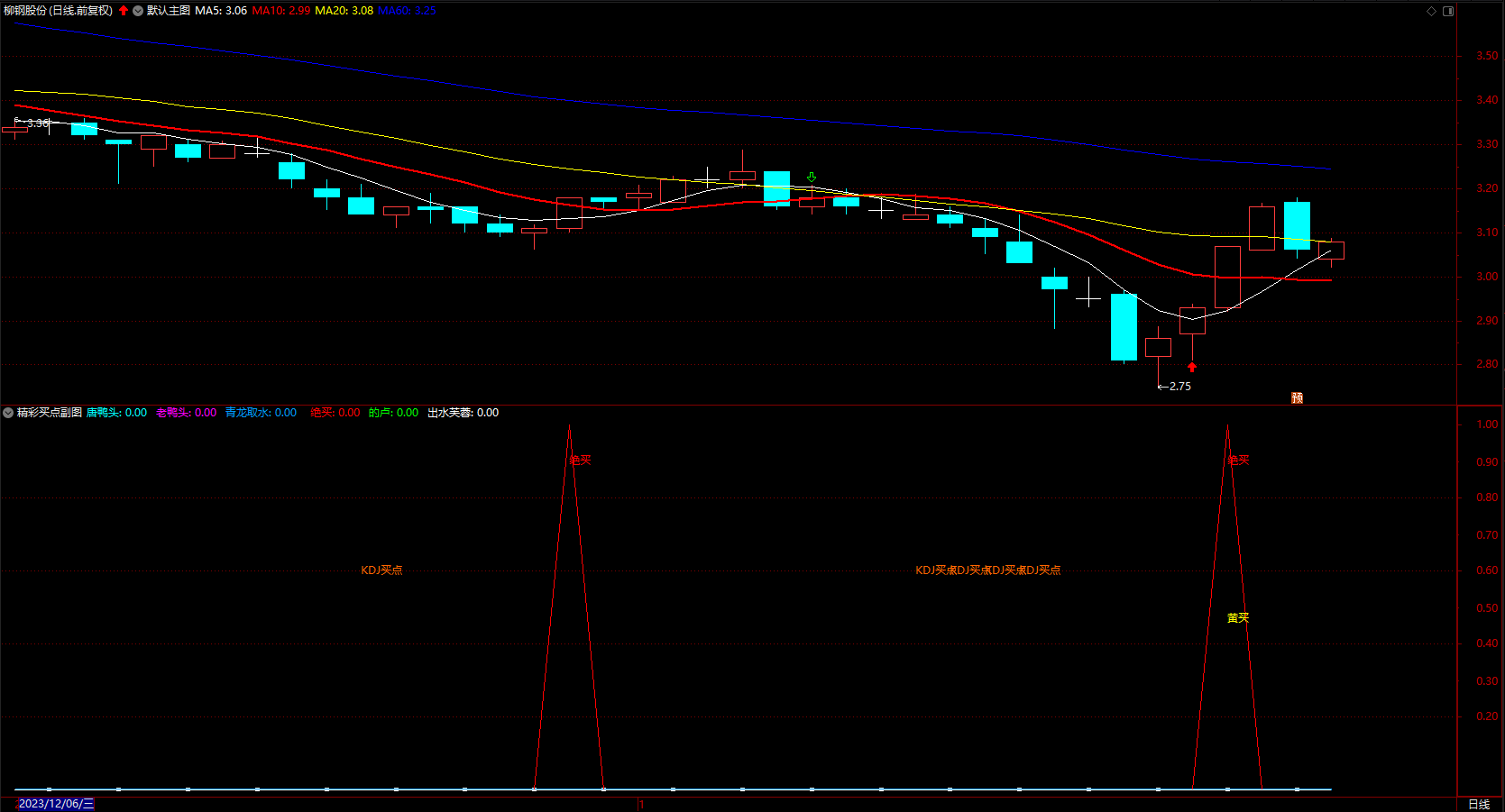This screenshot has height=812, width=1505.
Task: Click the orange 预 forecast marker
Action: 1297,397
